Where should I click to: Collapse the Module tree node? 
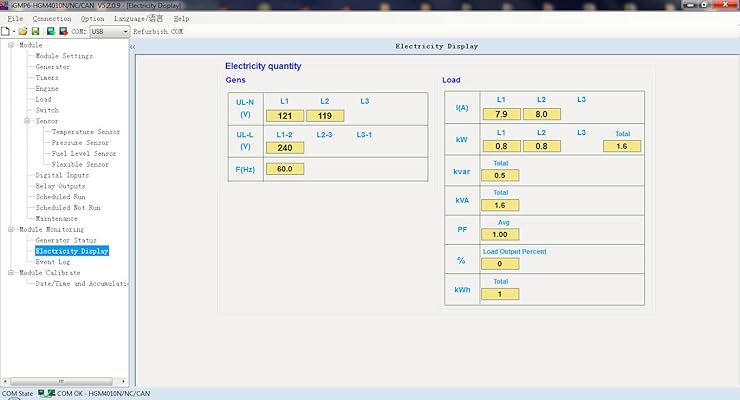click(10, 45)
